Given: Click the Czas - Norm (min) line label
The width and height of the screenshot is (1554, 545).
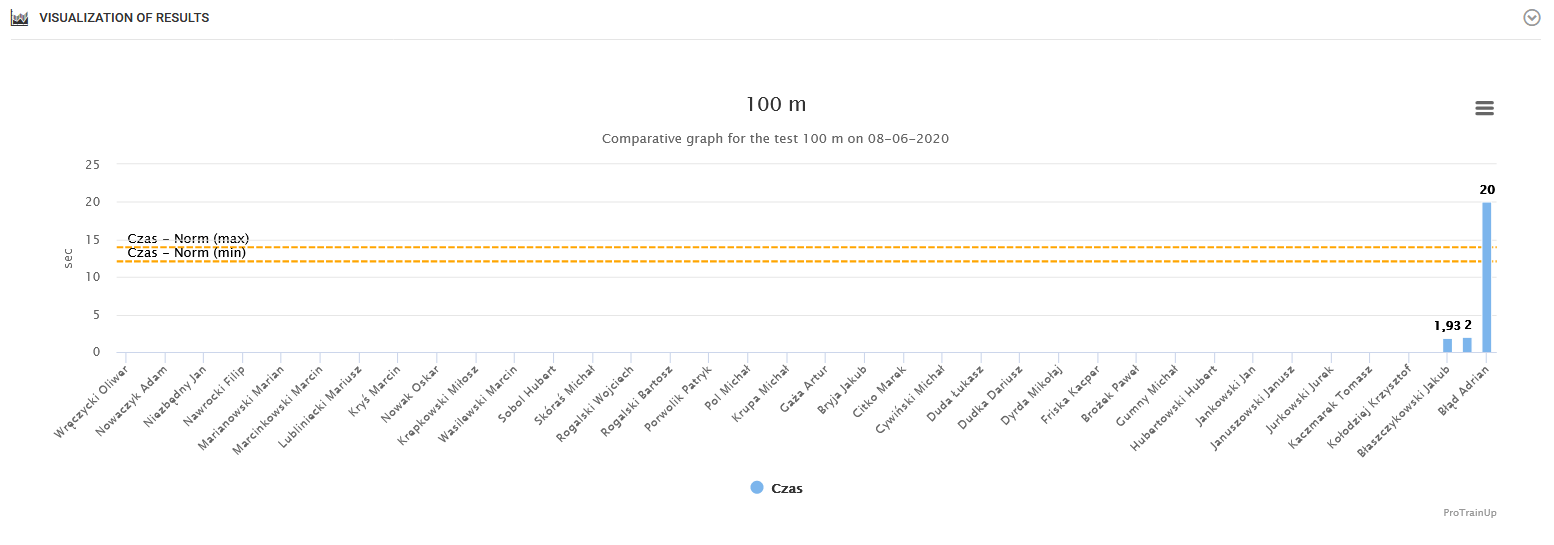Looking at the screenshot, I should click(x=186, y=253).
